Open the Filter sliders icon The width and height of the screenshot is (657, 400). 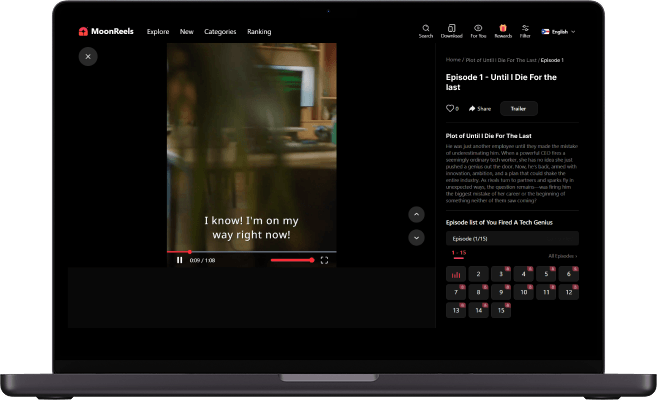pos(525,31)
